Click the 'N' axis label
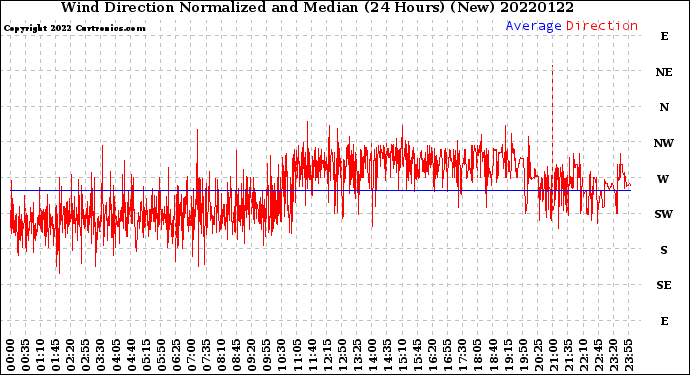690x375 pixels. [x=664, y=107]
